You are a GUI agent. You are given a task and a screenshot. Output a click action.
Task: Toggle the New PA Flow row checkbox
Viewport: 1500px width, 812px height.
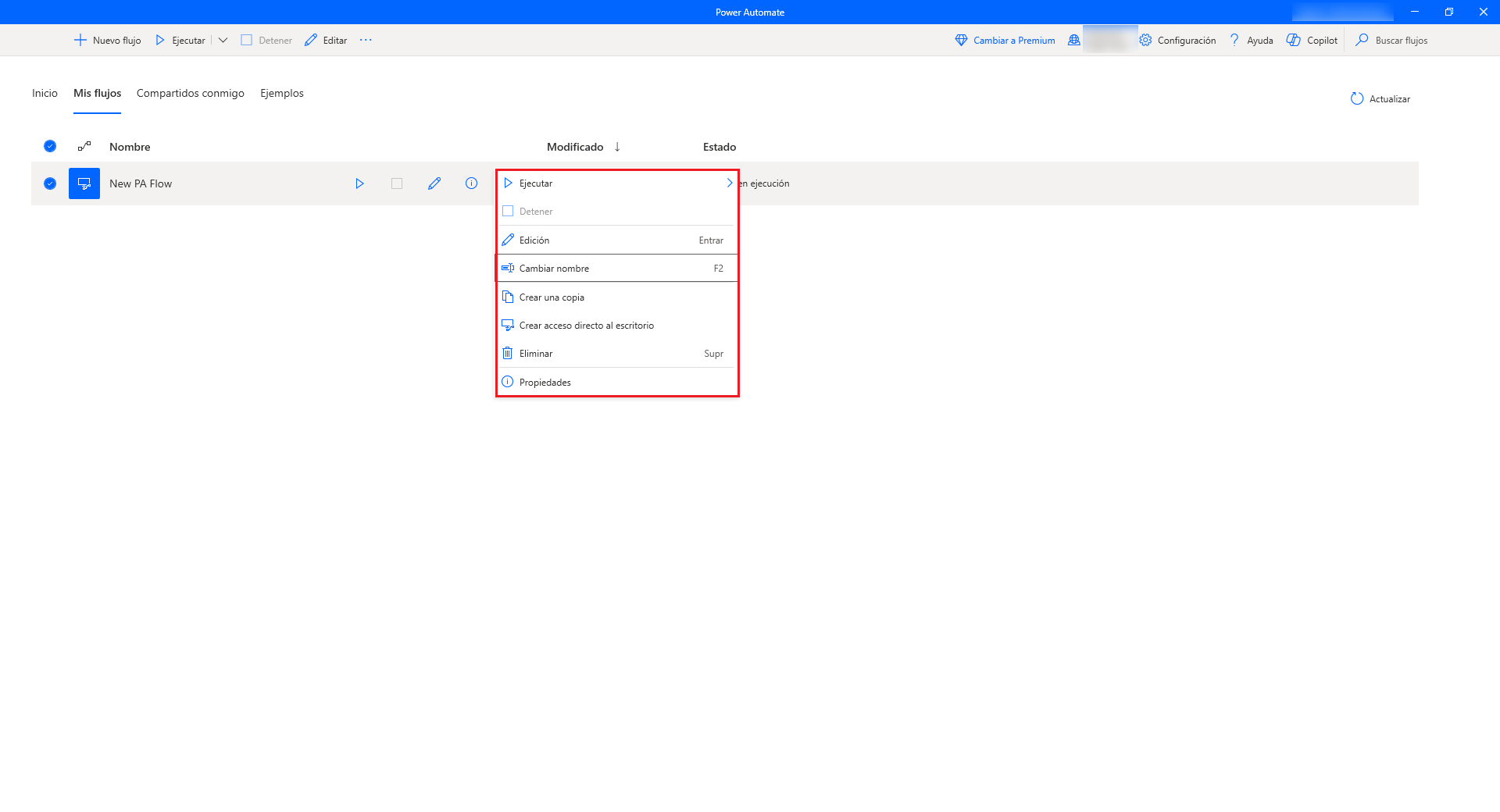[50, 183]
